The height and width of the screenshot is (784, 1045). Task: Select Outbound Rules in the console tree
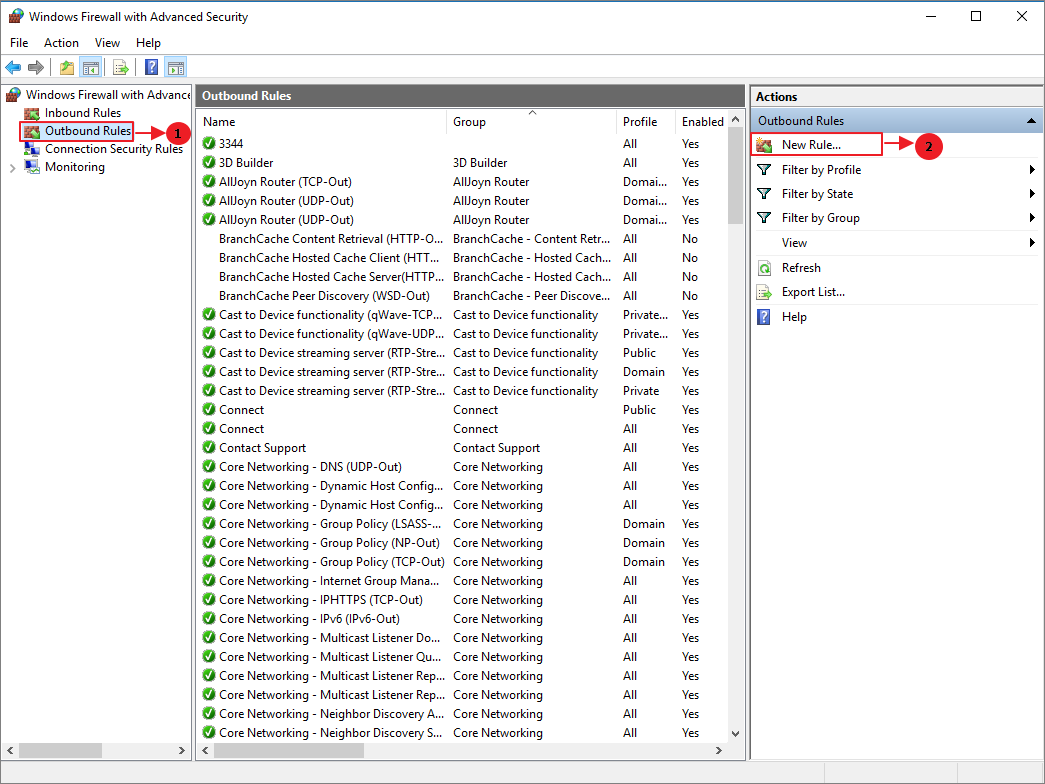point(88,131)
